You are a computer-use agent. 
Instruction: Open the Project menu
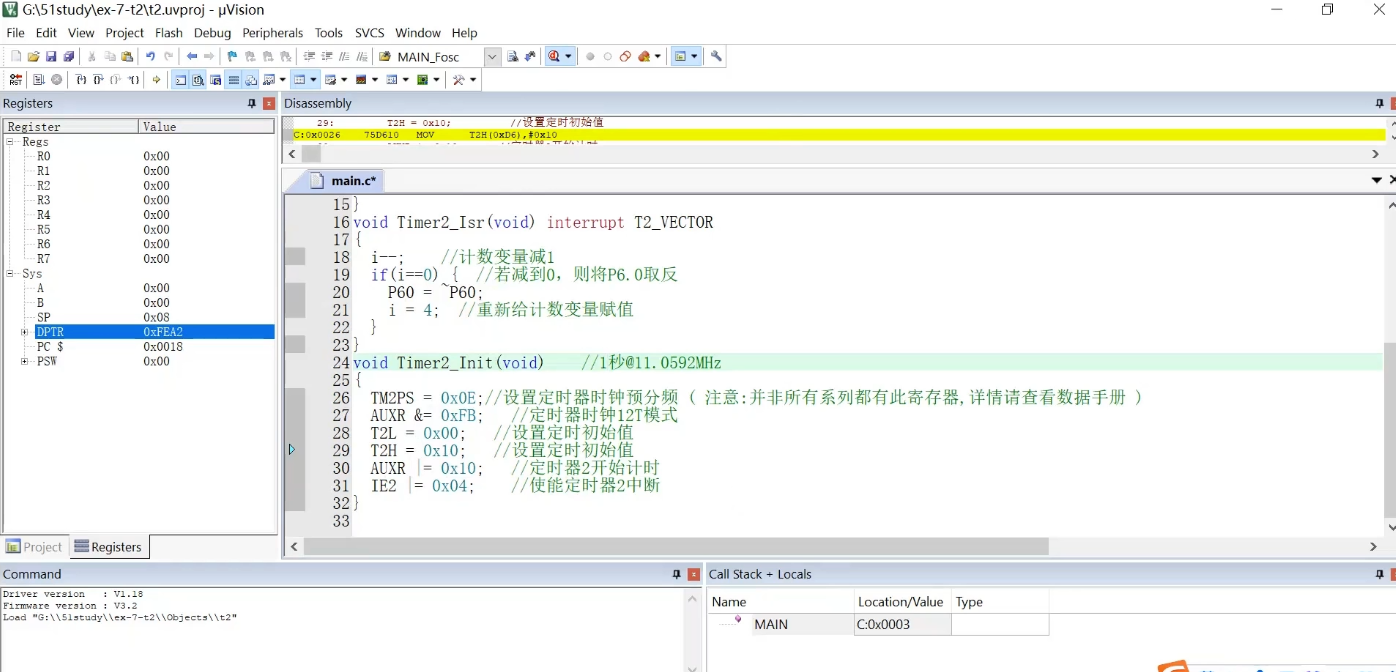125,33
